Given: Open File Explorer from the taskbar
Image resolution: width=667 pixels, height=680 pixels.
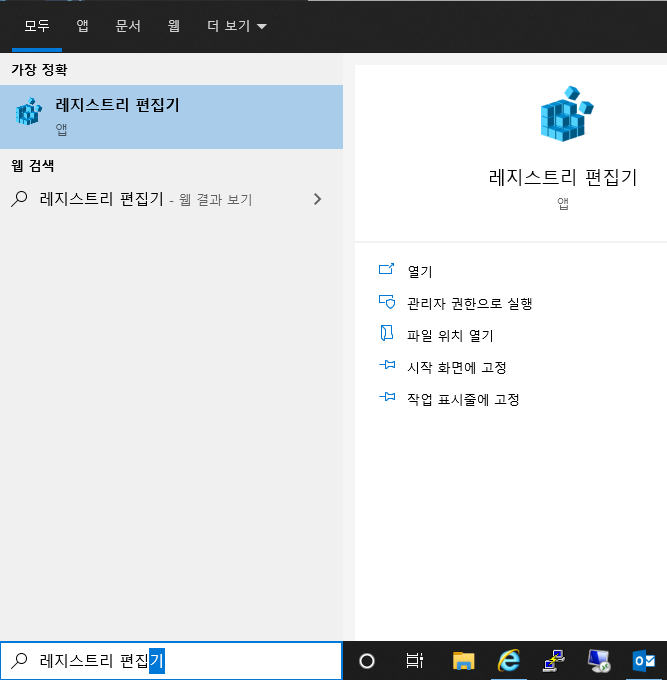Looking at the screenshot, I should (464, 661).
